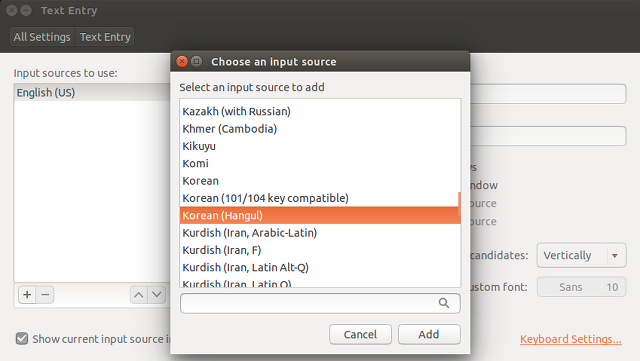The width and height of the screenshot is (640, 361).
Task: Select Kurdish (Iran, Latin Alt-Q)
Action: (x=320, y=267)
